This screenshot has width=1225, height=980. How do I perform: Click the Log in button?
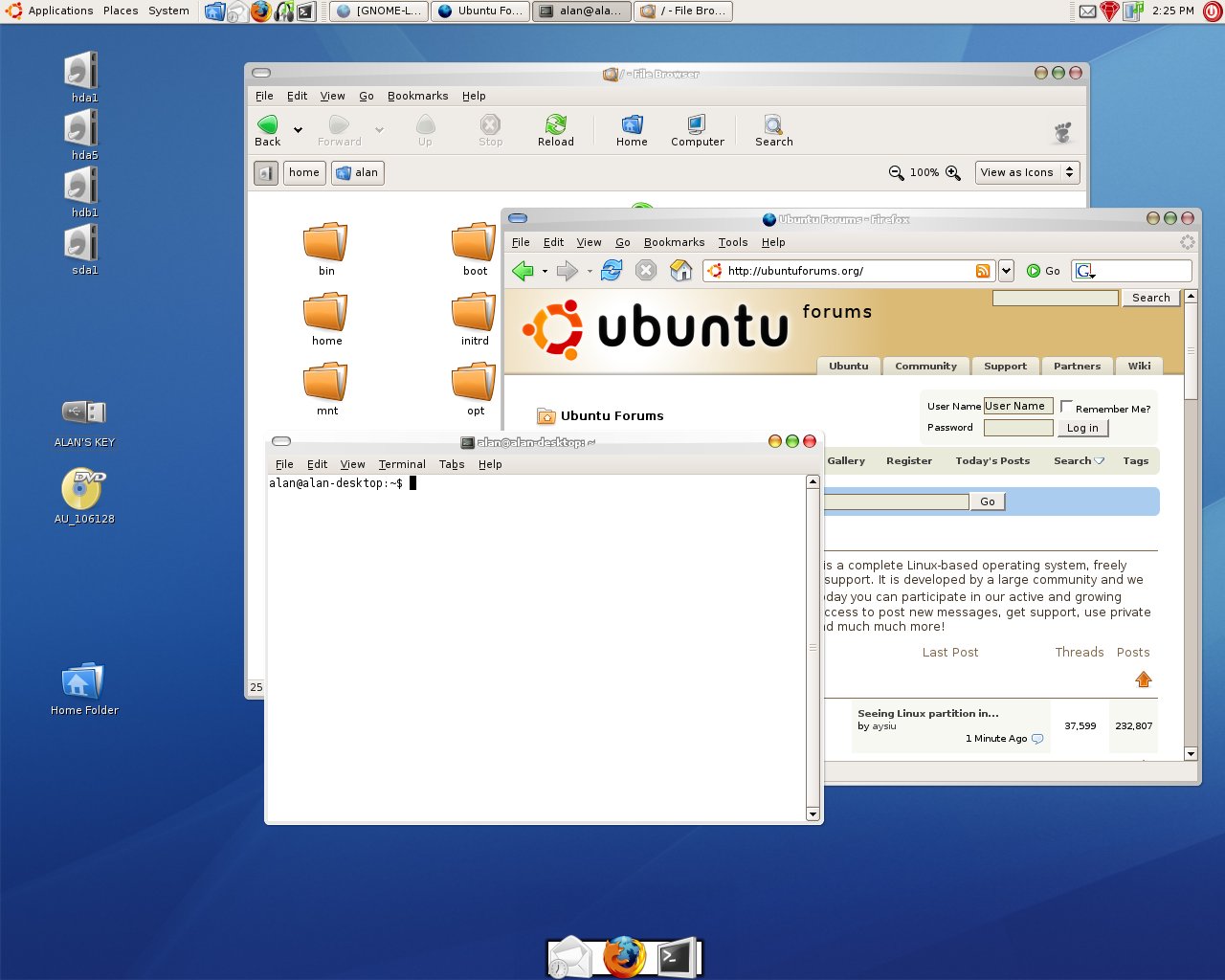coord(1083,428)
